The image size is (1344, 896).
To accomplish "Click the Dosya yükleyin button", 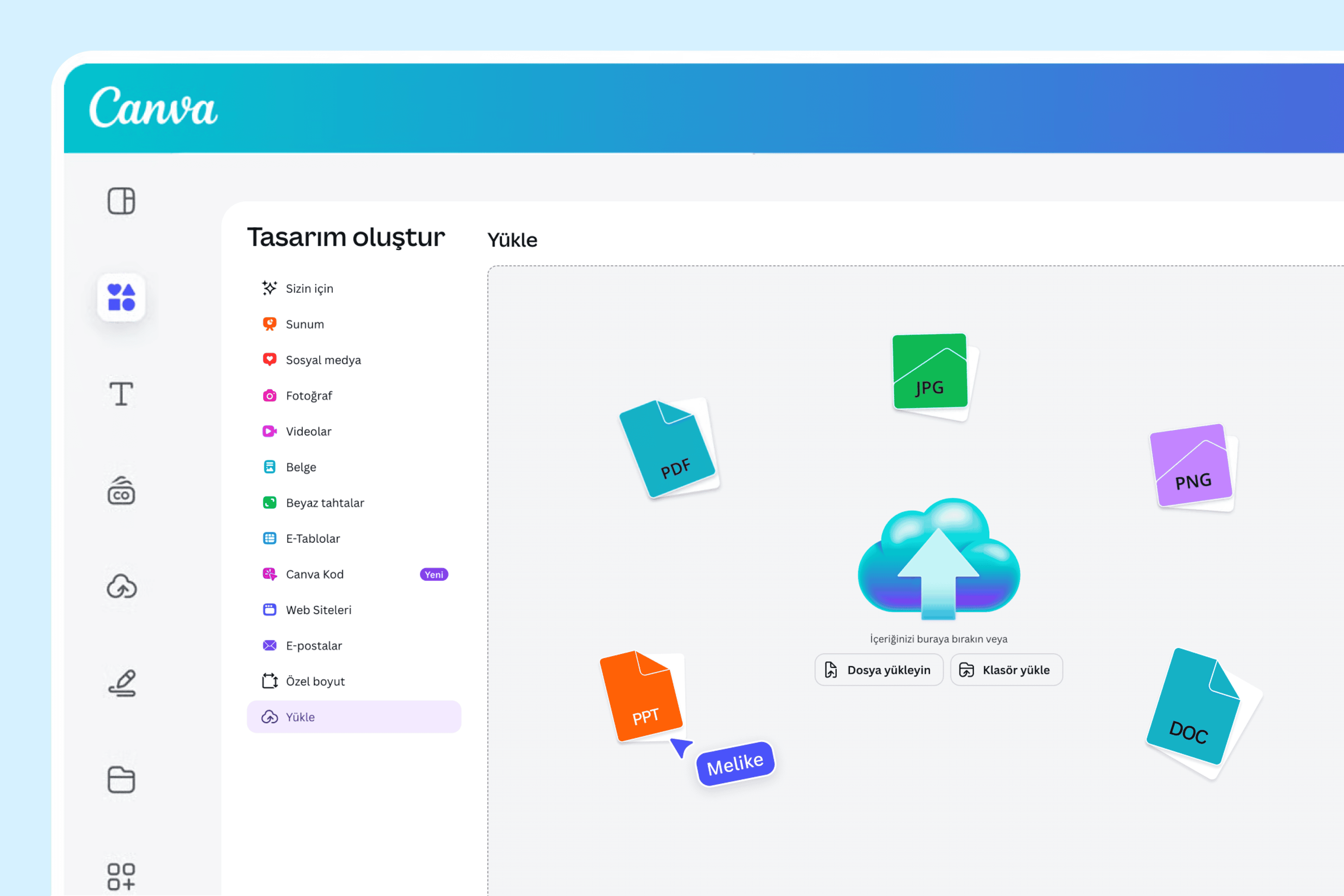I will 879,670.
